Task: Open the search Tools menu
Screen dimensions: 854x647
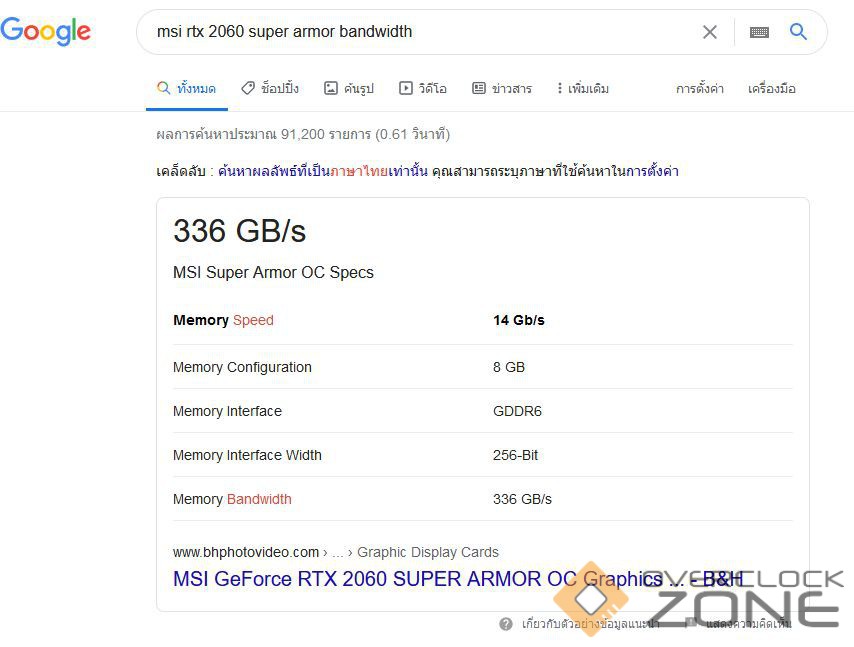Action: click(772, 89)
